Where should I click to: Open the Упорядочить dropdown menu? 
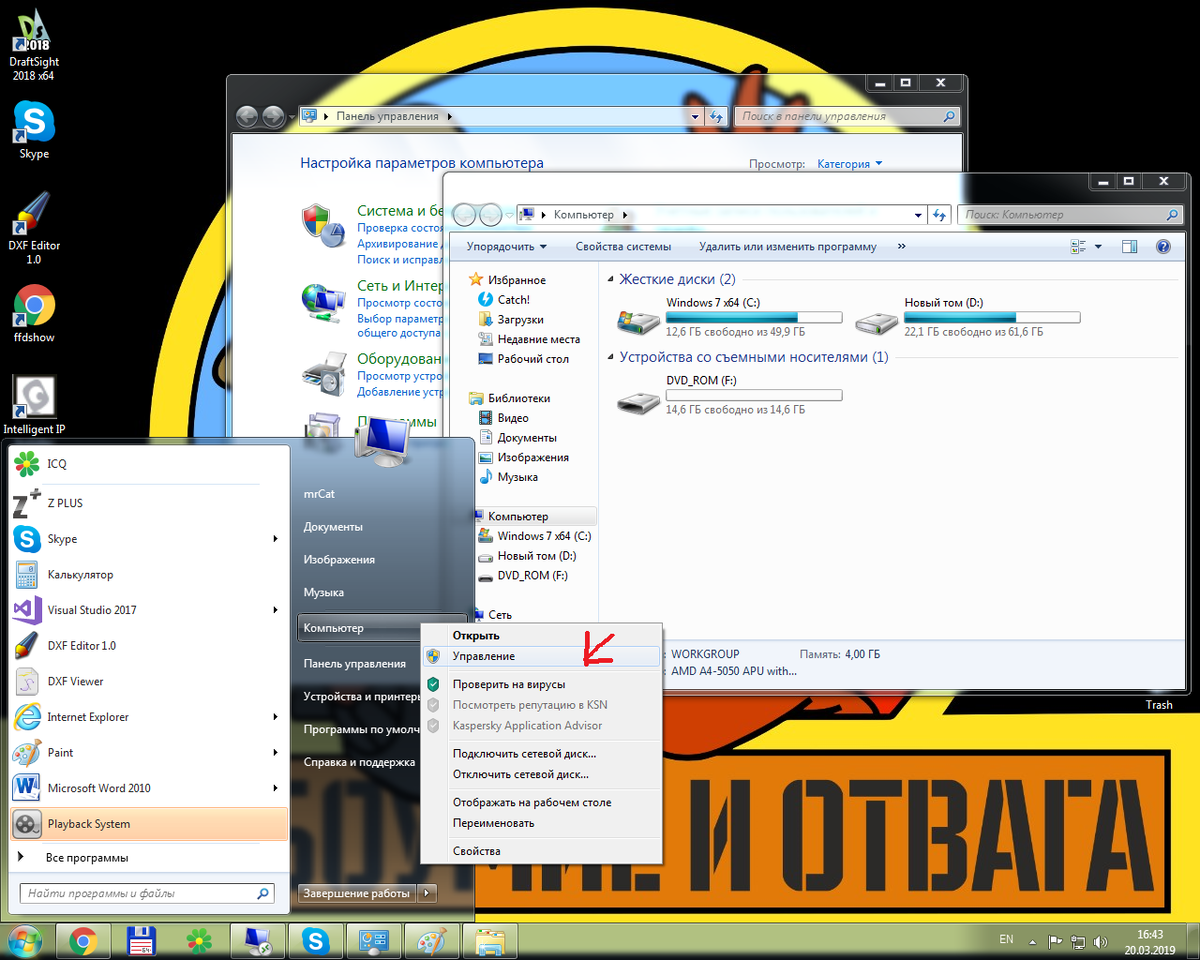point(507,246)
